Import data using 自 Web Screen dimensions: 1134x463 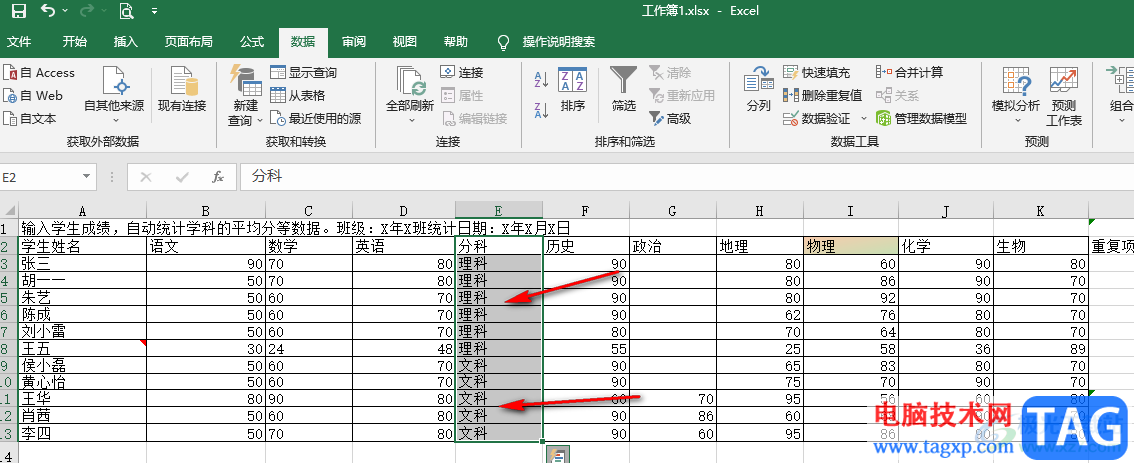tap(33, 95)
